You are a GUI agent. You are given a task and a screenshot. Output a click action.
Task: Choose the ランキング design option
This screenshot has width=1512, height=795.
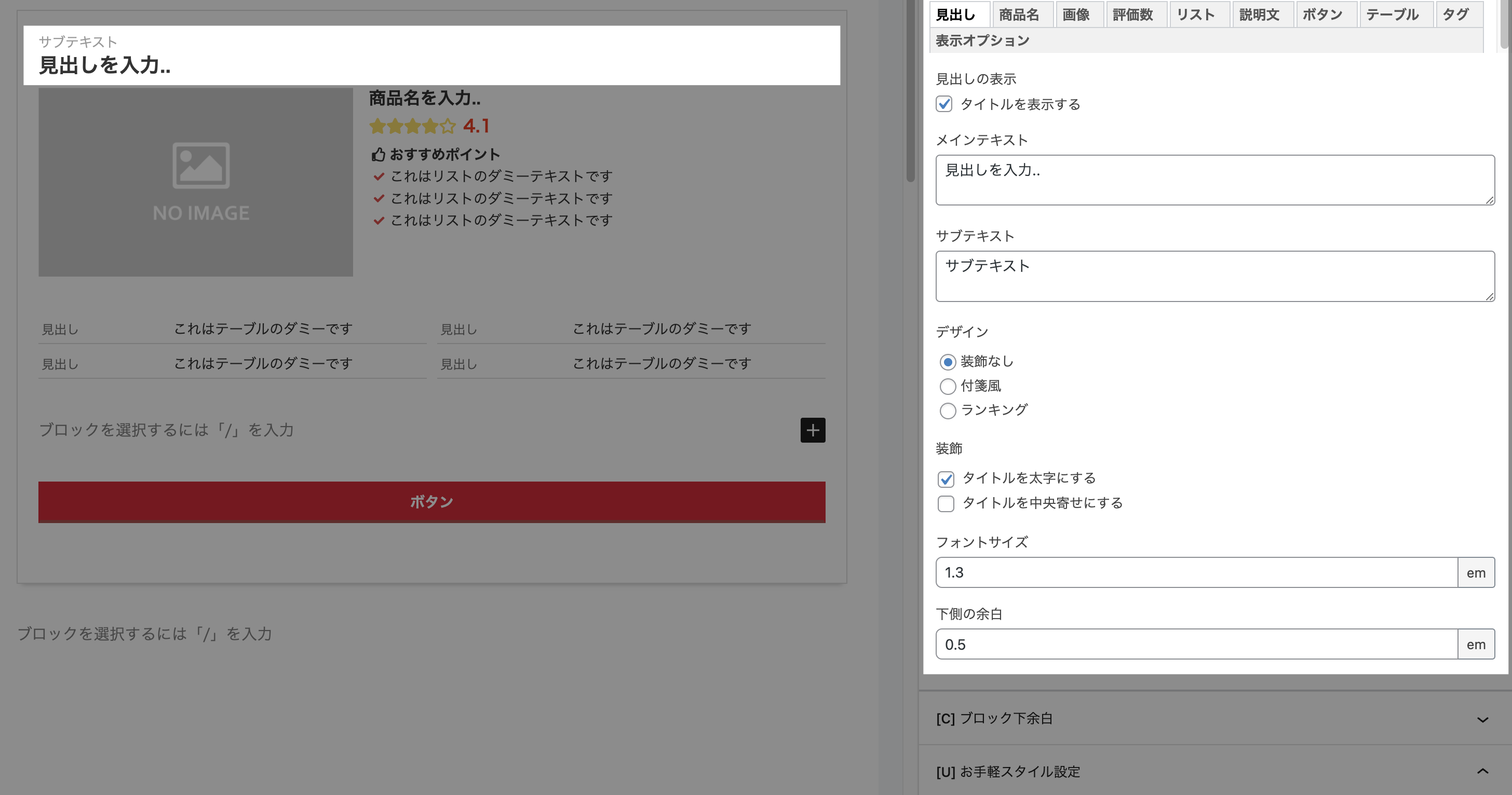click(948, 410)
